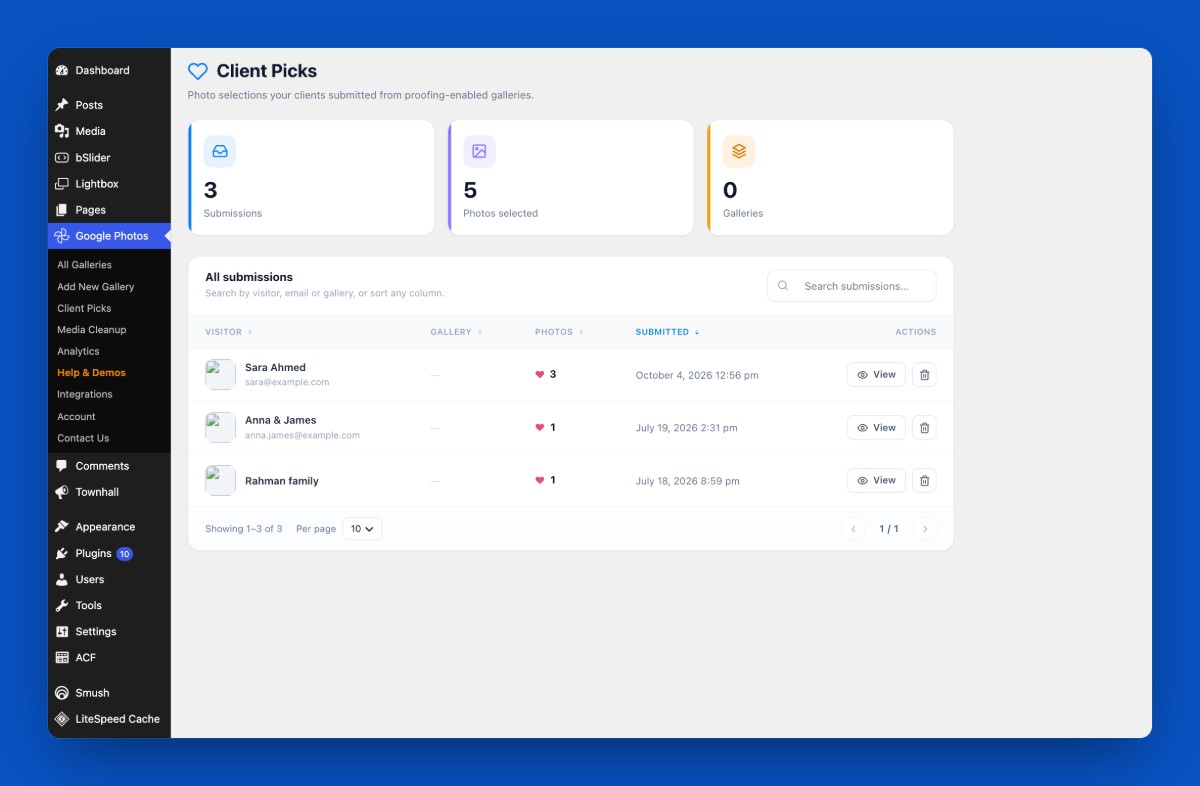Screen dimensions: 1200x786
Task: Click the image icon on Photos selected card
Action: 479,151
